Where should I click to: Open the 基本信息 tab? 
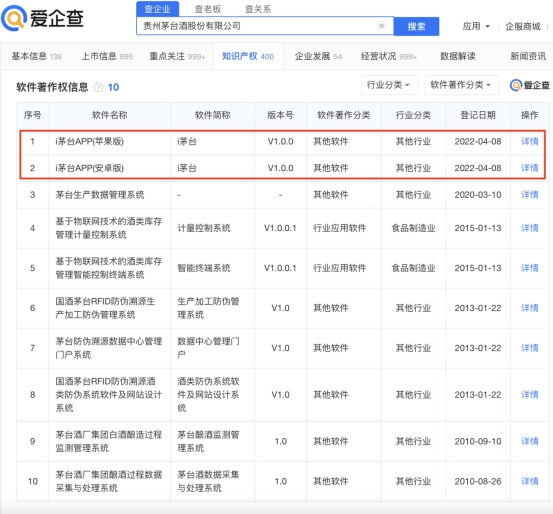[x=37, y=56]
